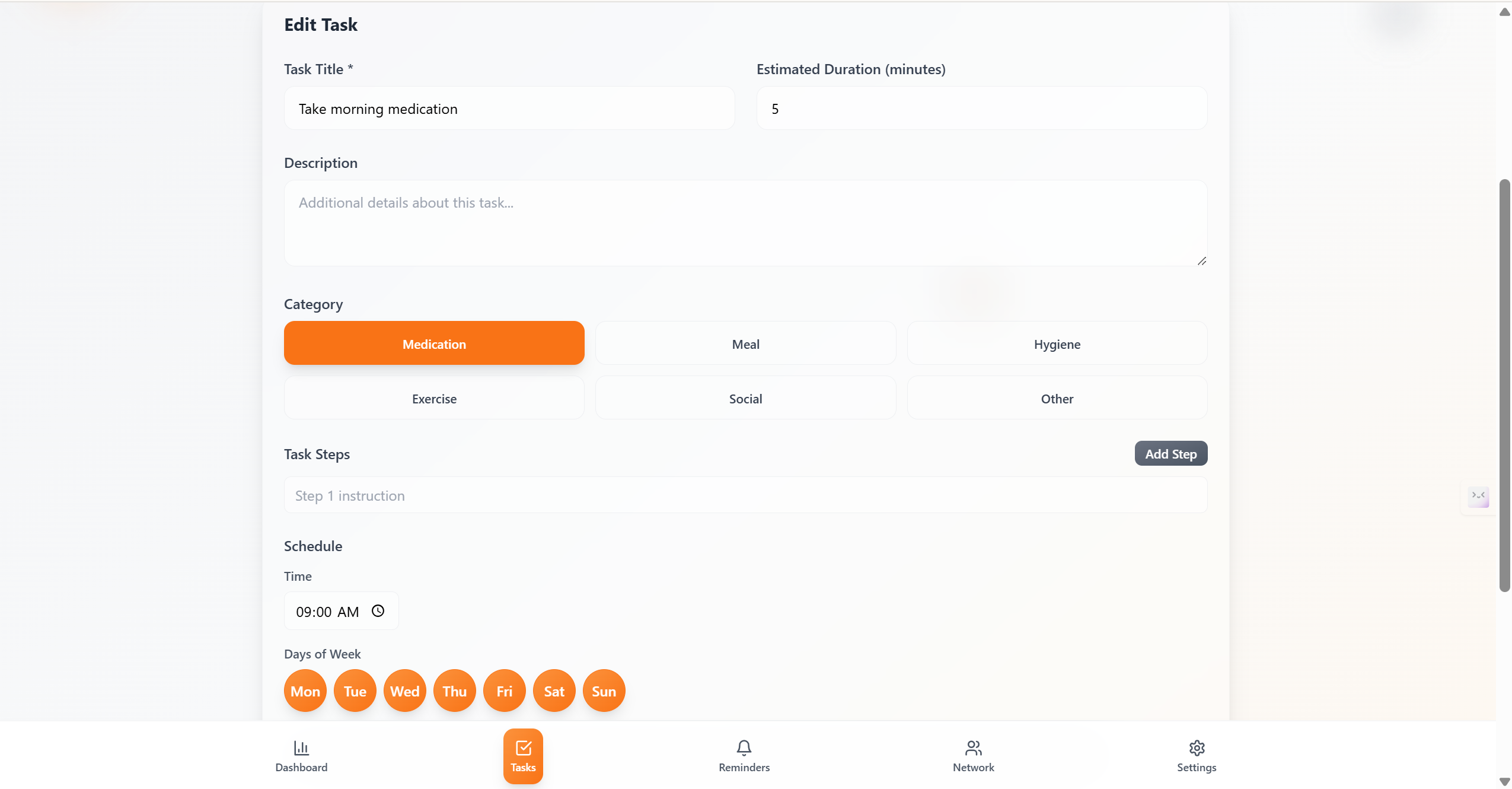The height and width of the screenshot is (789, 1512).
Task: Click the Tasks checkbox icon
Action: (x=523, y=747)
